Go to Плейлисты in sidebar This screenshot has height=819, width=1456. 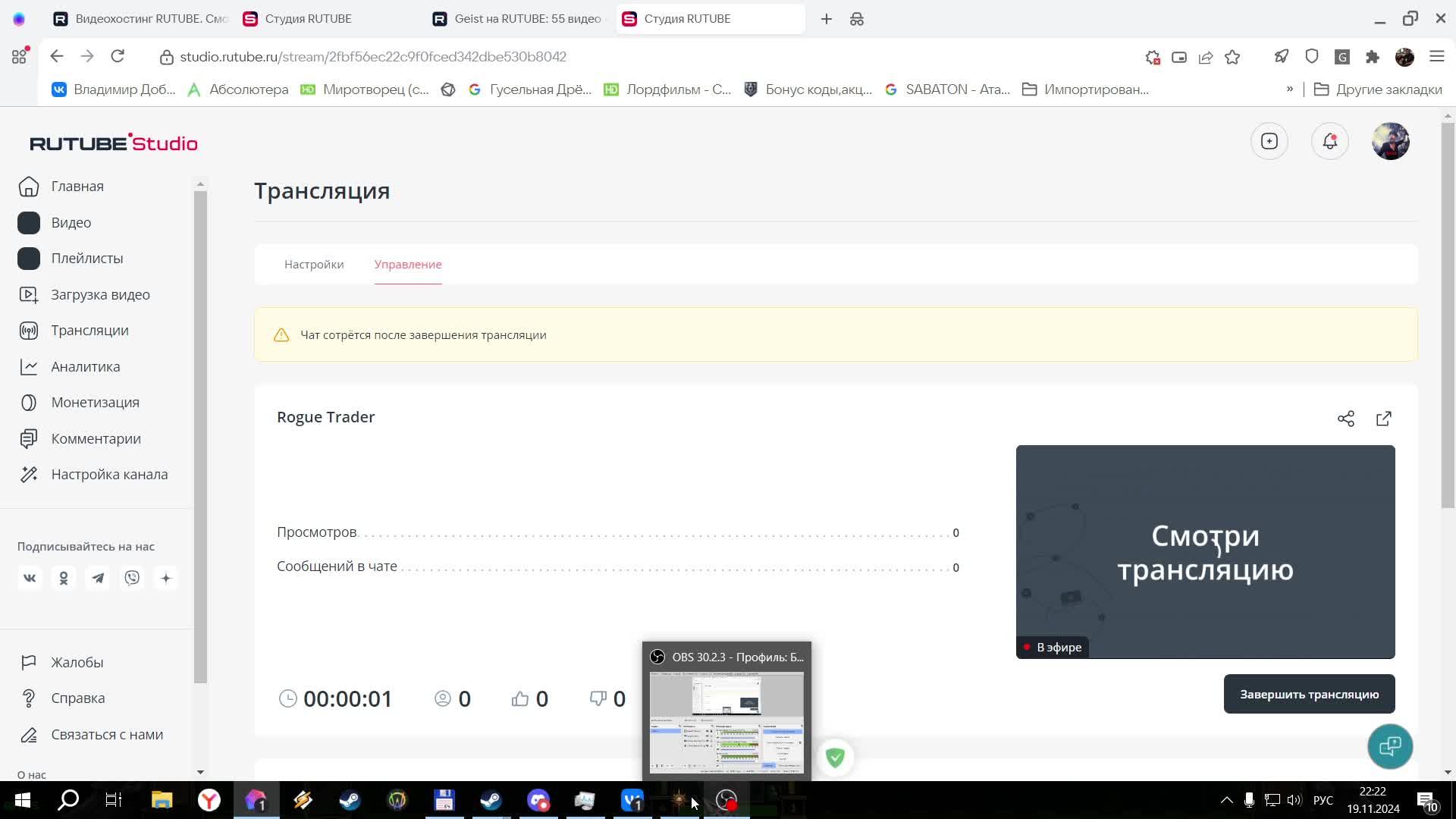tap(71, 259)
